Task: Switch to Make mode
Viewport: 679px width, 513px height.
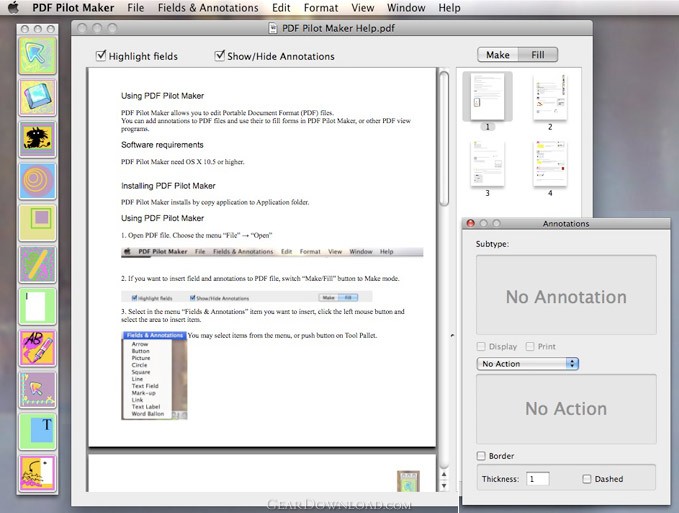Action: click(498, 55)
